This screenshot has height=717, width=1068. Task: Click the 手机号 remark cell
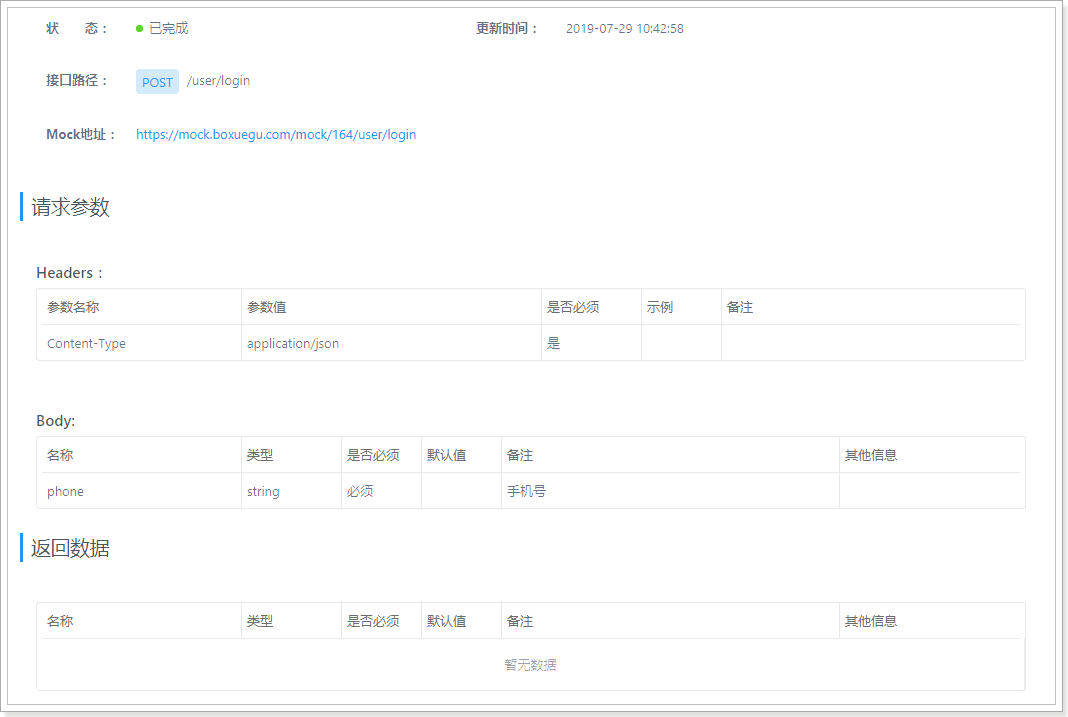coord(670,491)
